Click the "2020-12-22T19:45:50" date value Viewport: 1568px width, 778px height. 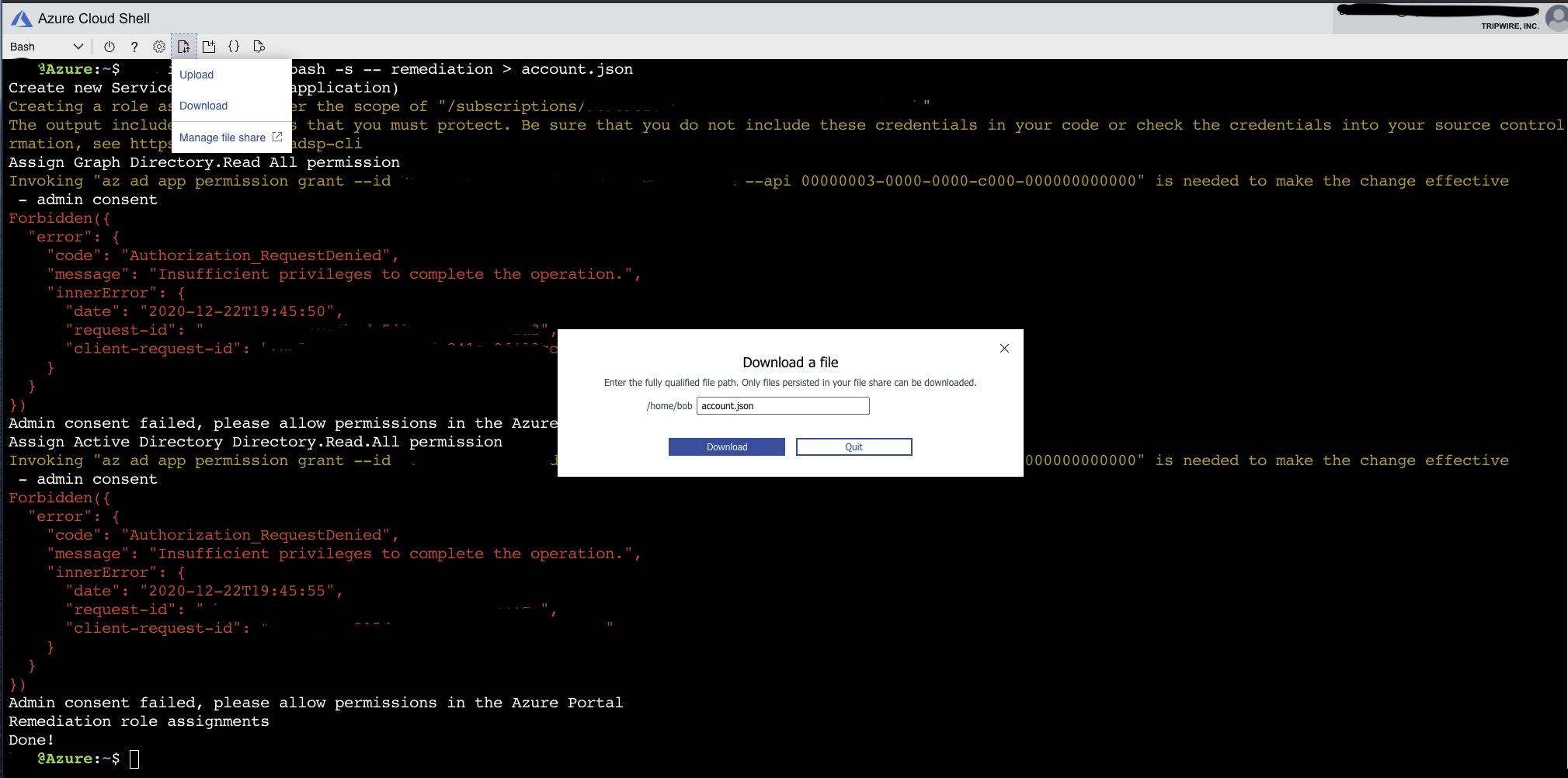coord(238,311)
